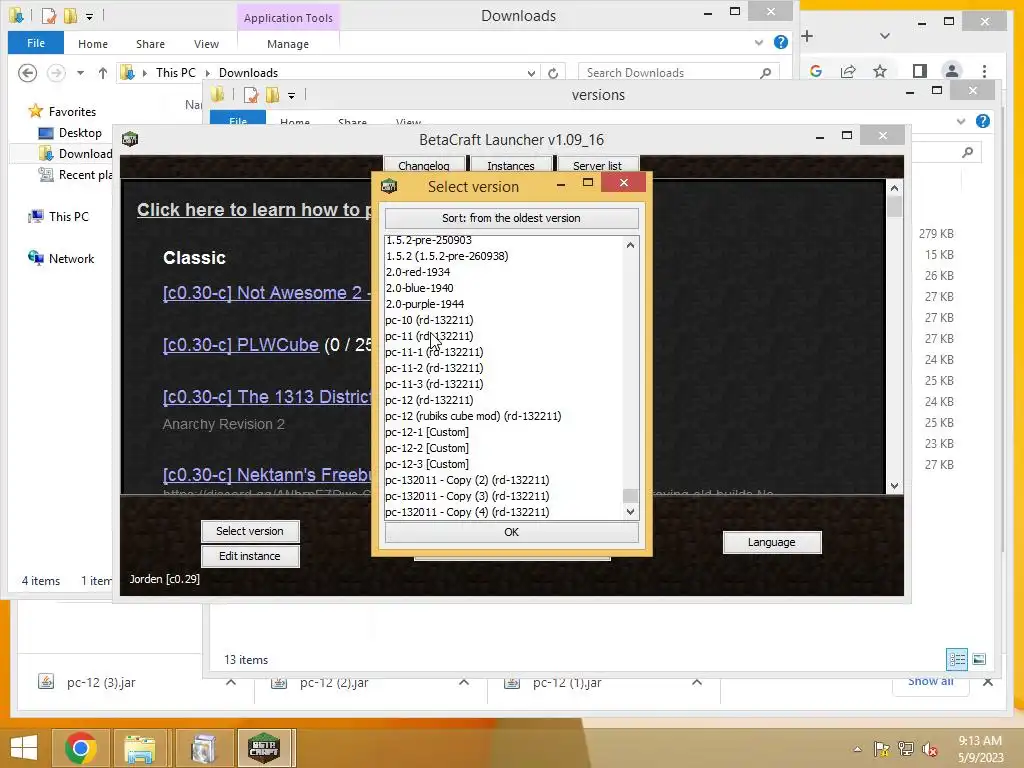
Task: Open options for pc-12 (1).jar download
Action: (x=697, y=682)
